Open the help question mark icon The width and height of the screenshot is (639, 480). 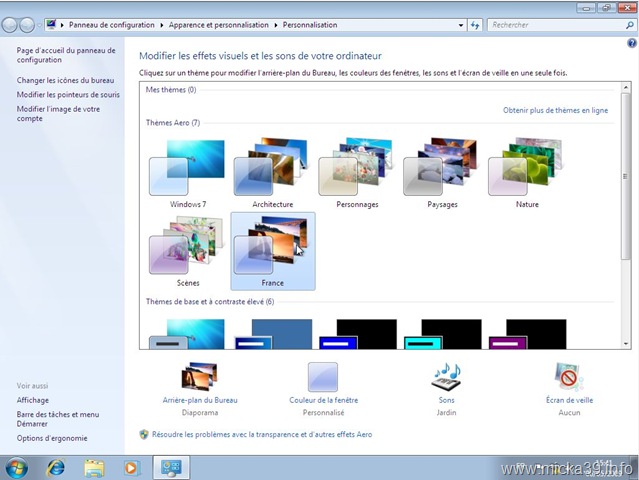pyautogui.click(x=632, y=43)
